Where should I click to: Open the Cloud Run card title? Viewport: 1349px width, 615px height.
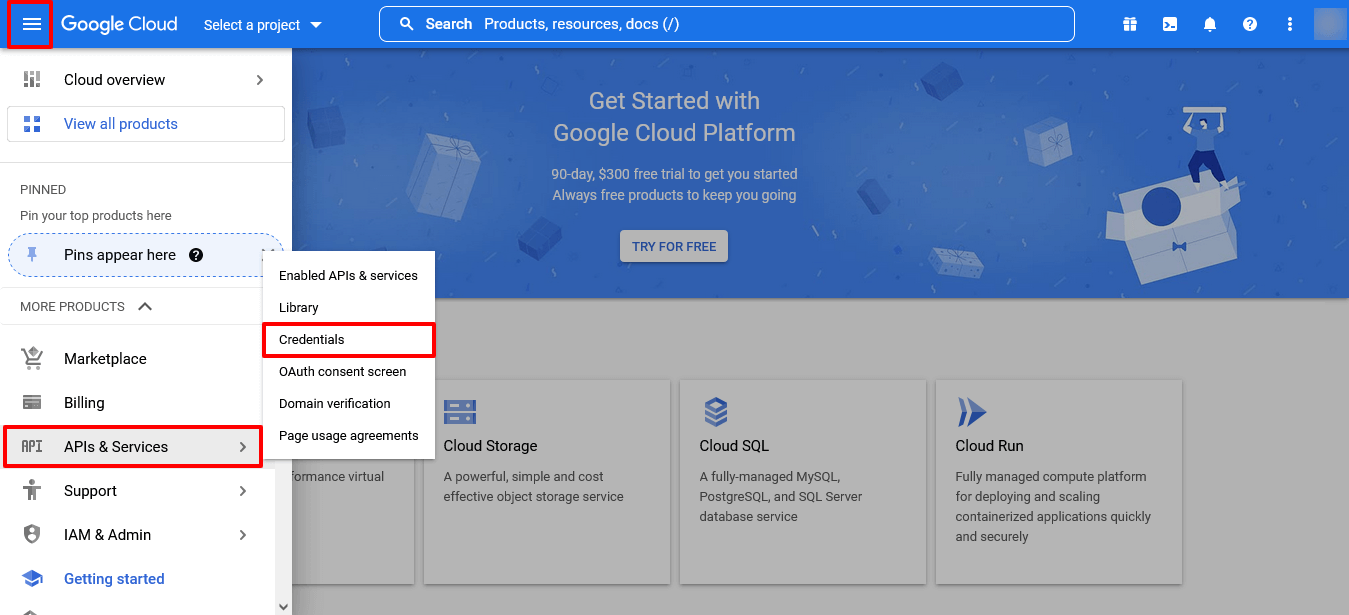click(989, 446)
